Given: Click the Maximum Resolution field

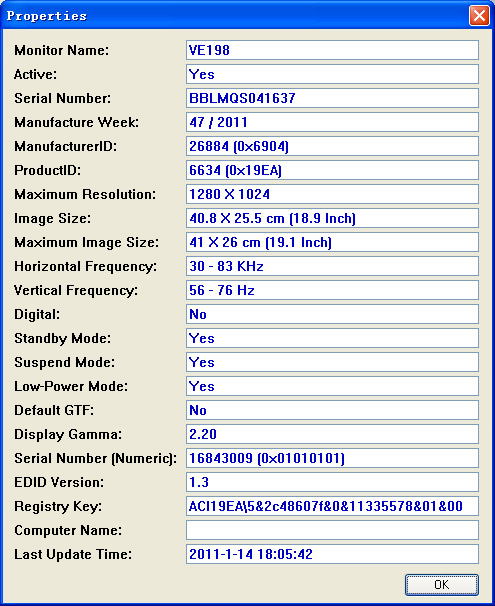Looking at the screenshot, I should (332, 194).
